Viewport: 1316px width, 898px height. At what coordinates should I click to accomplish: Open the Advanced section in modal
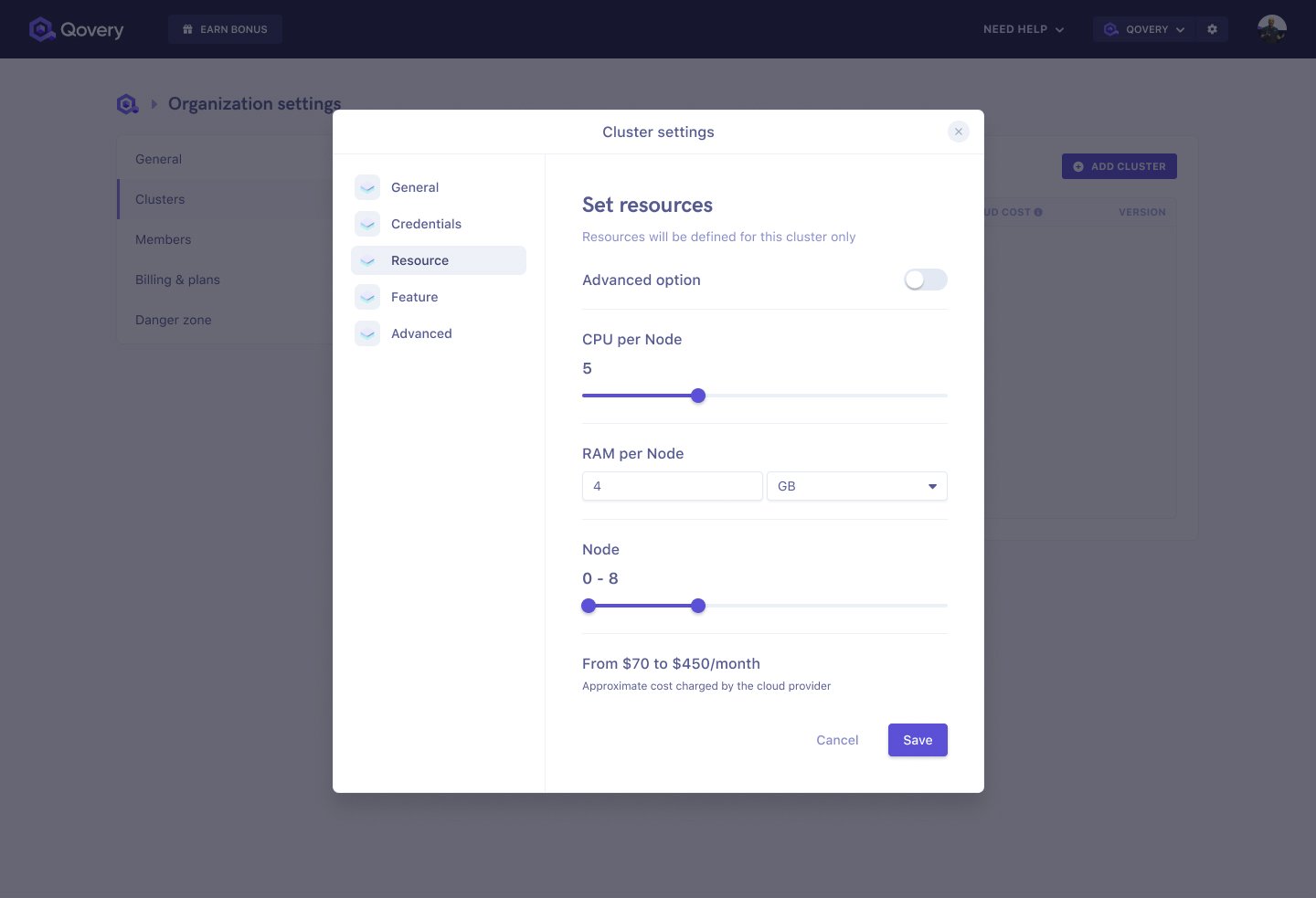[439, 333]
